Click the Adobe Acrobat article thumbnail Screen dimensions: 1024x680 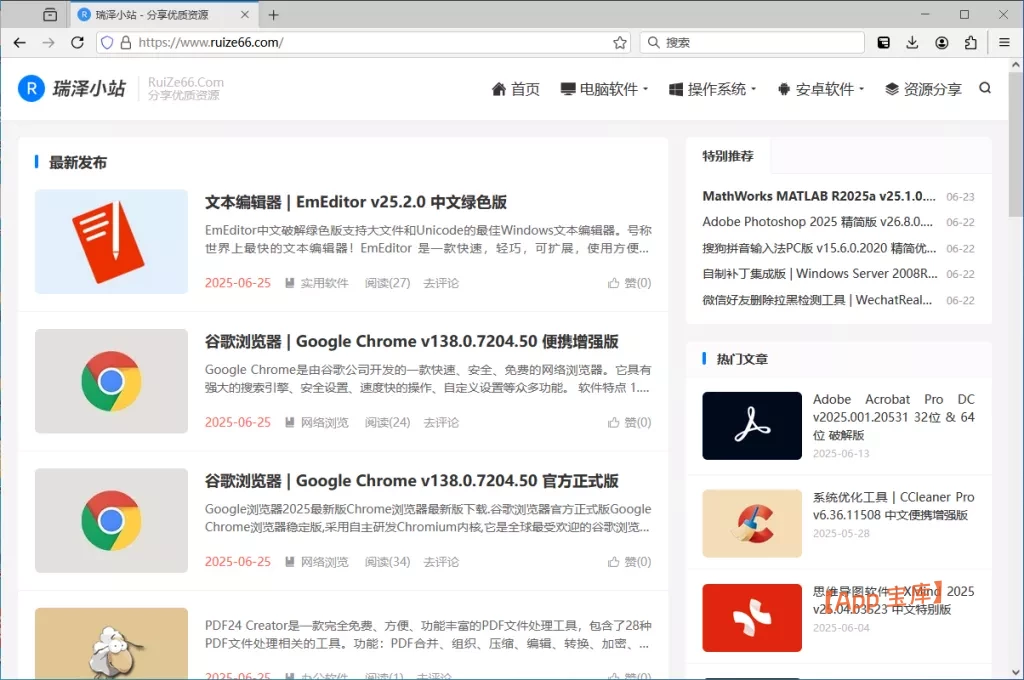click(751, 425)
